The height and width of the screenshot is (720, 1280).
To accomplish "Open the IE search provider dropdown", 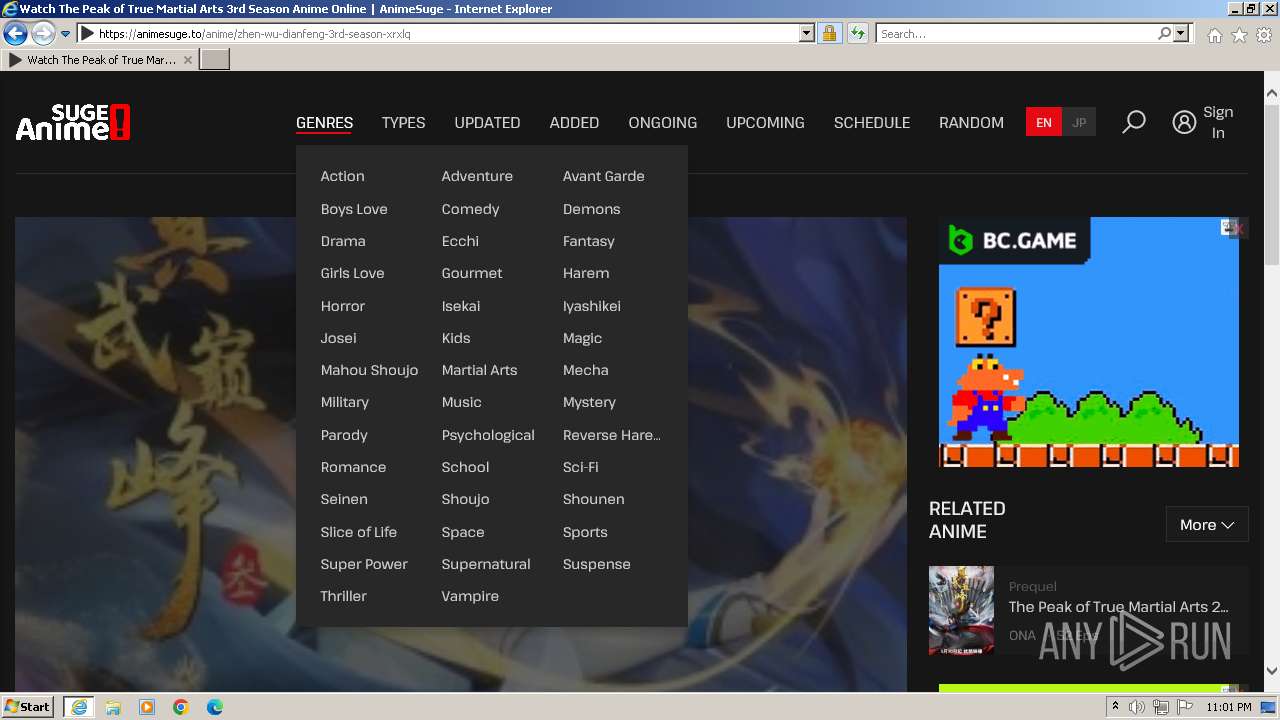I will (1182, 33).
